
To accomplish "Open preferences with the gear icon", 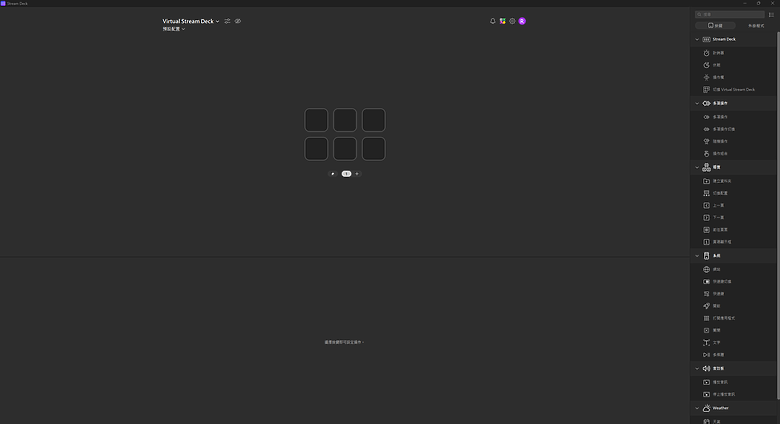I will (512, 21).
